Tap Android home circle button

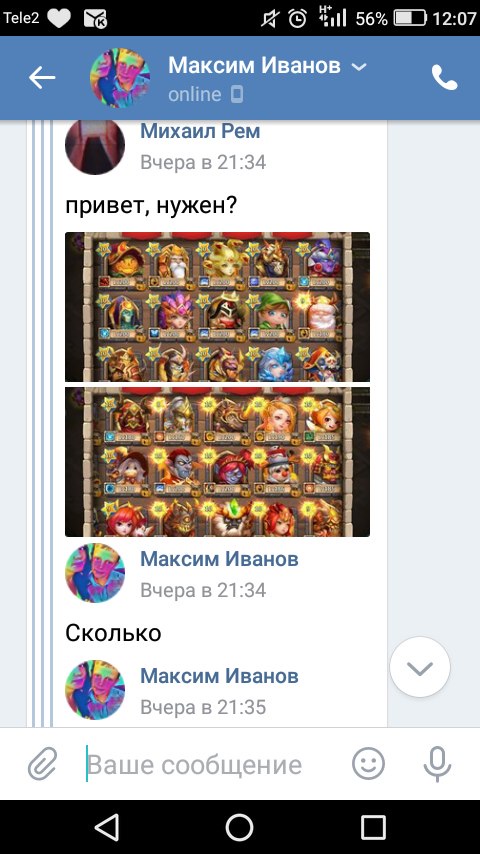[240, 827]
